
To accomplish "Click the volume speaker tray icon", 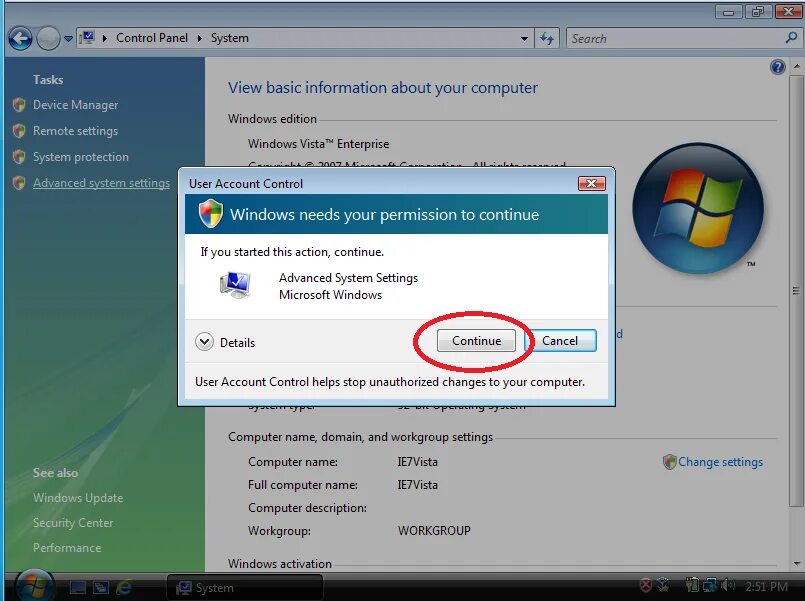I will pos(728,585).
